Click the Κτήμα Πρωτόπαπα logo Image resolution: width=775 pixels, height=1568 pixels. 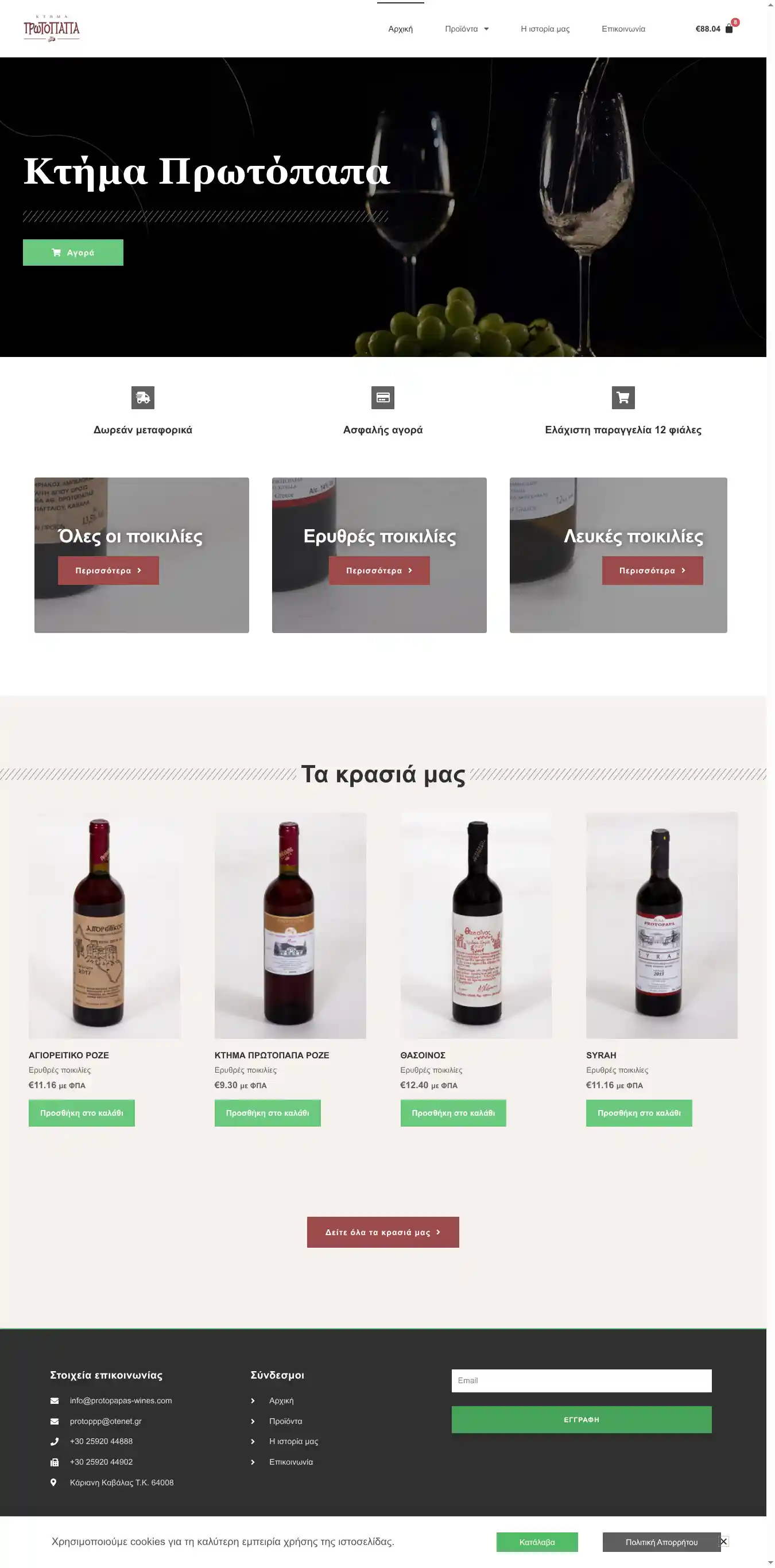(52, 29)
